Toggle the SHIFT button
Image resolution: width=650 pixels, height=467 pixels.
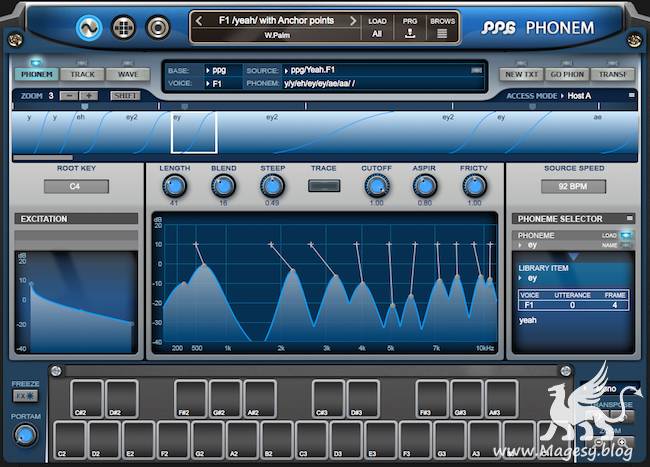click(x=125, y=96)
